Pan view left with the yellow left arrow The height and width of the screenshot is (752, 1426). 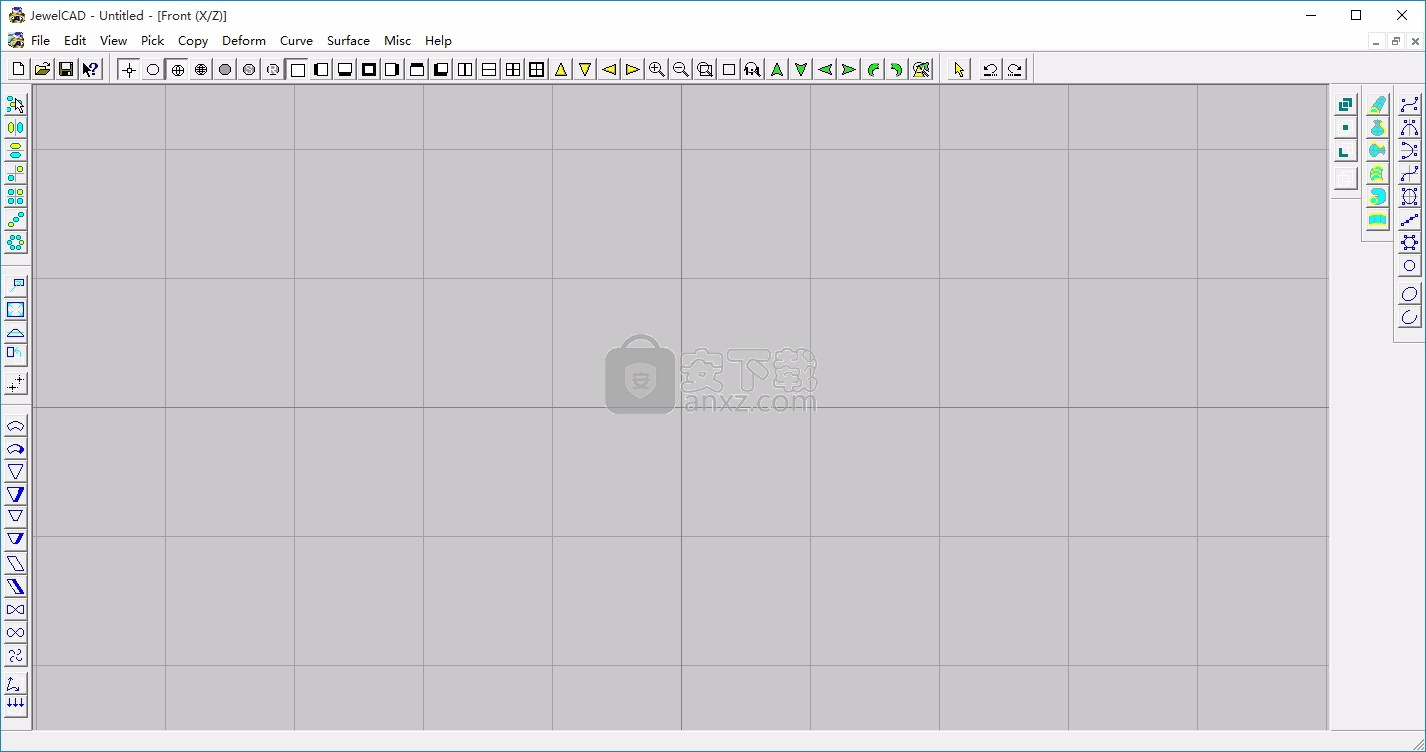click(609, 69)
